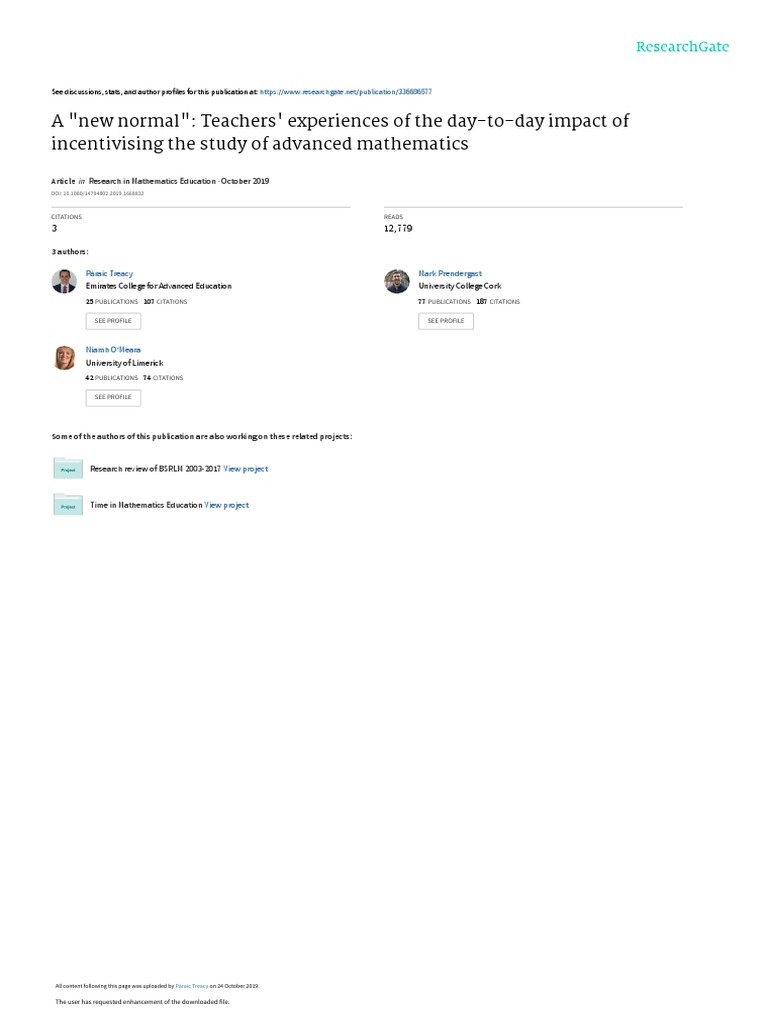This screenshot has height=1024, width=768.
Task: Click Mark Prendergast's profile photo
Action: pyautogui.click(x=397, y=281)
